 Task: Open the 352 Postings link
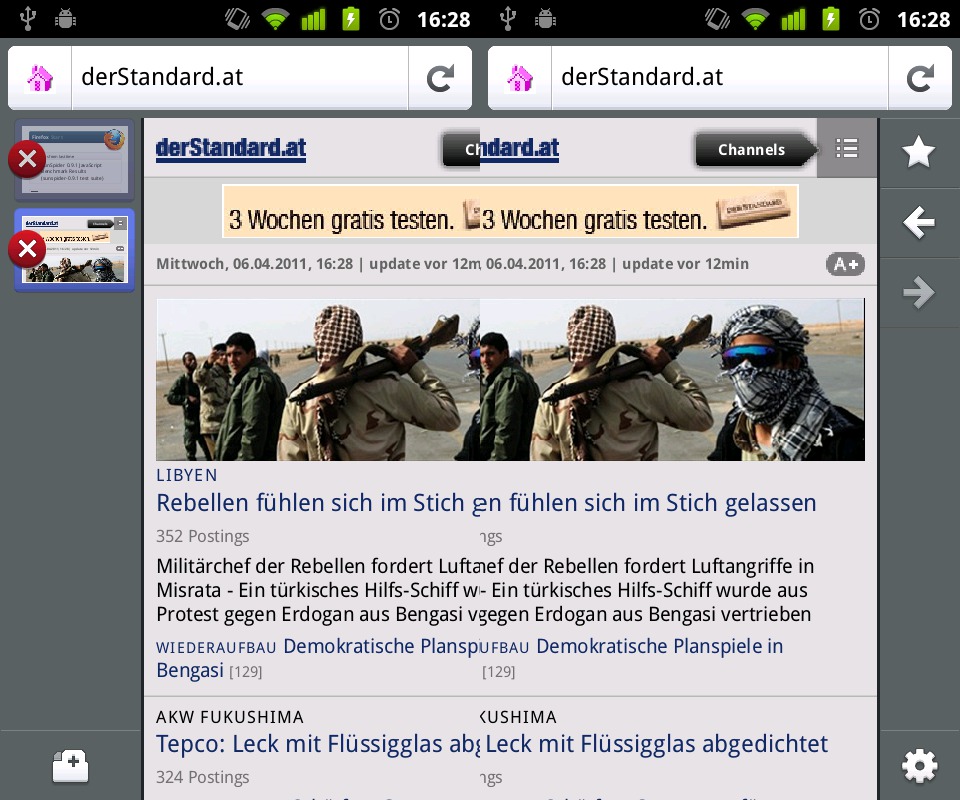203,536
